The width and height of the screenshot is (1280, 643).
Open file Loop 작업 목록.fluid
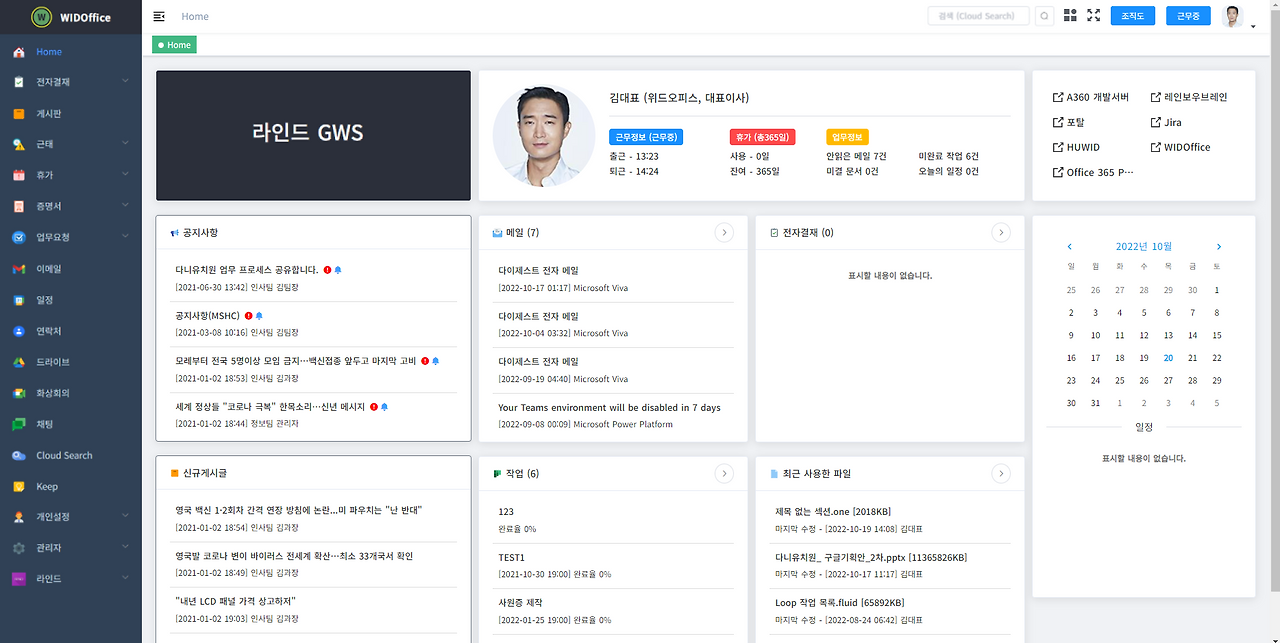(839, 602)
